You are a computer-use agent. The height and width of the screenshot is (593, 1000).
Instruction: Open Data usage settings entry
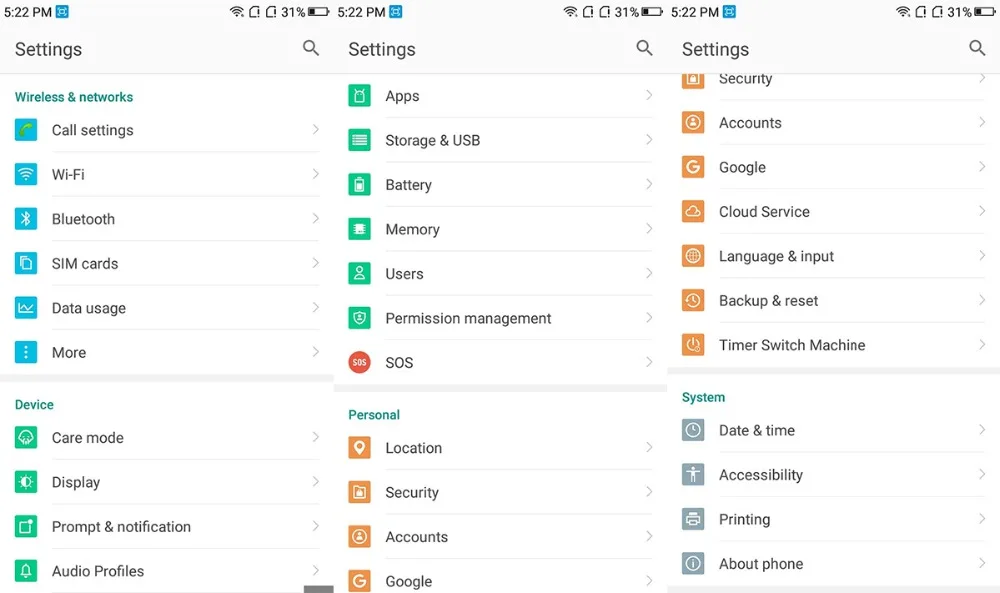click(166, 308)
